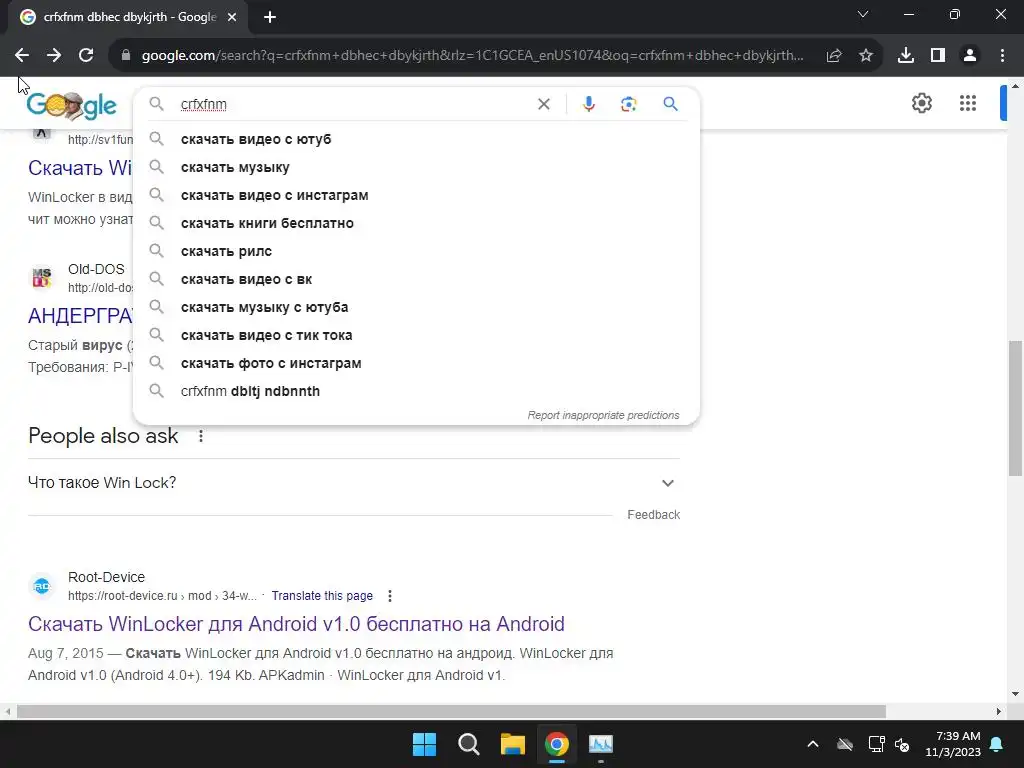Open Скачать WinLocker для Android result
1024x768 pixels.
tap(296, 624)
